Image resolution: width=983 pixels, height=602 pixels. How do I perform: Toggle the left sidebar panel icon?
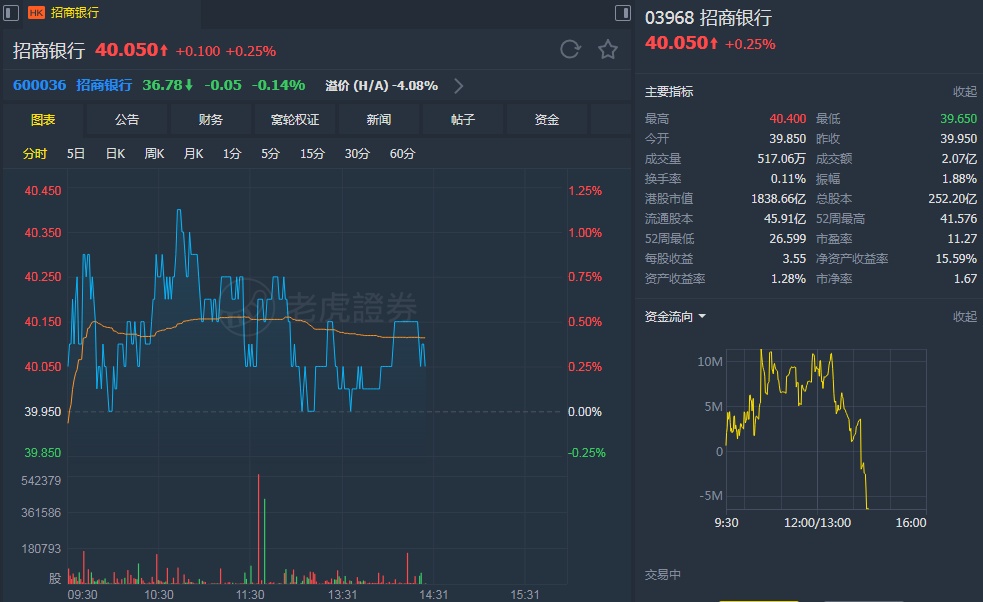11,13
